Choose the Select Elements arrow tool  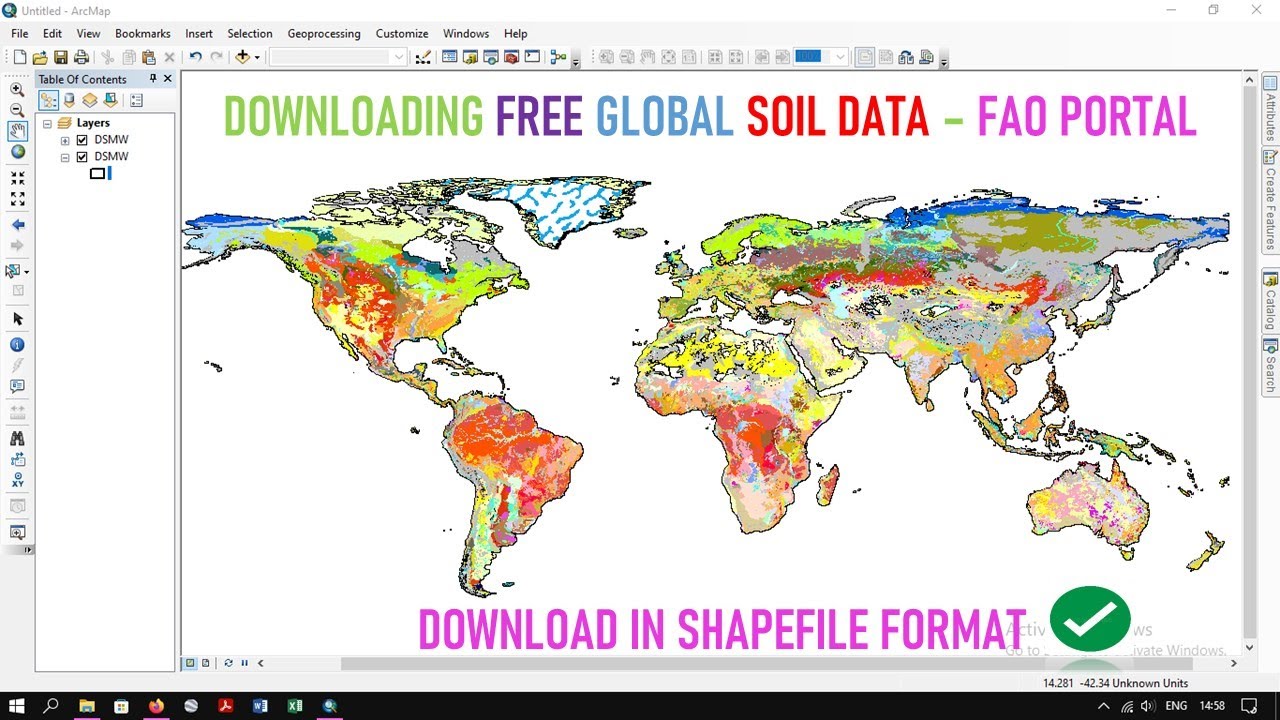[x=17, y=319]
